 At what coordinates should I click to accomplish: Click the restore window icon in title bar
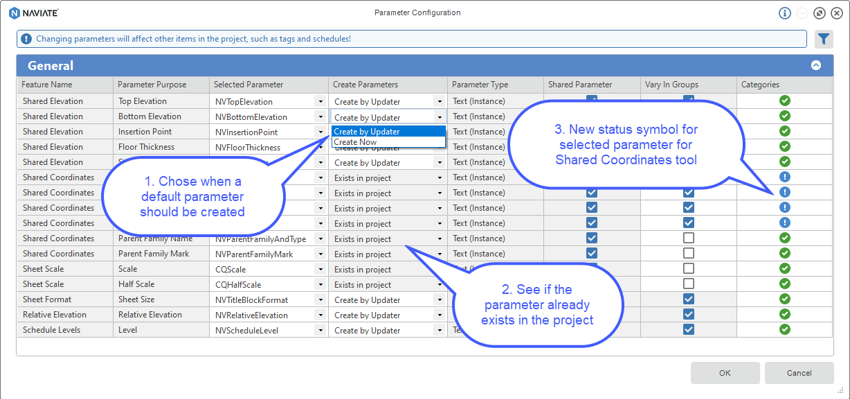[820, 13]
